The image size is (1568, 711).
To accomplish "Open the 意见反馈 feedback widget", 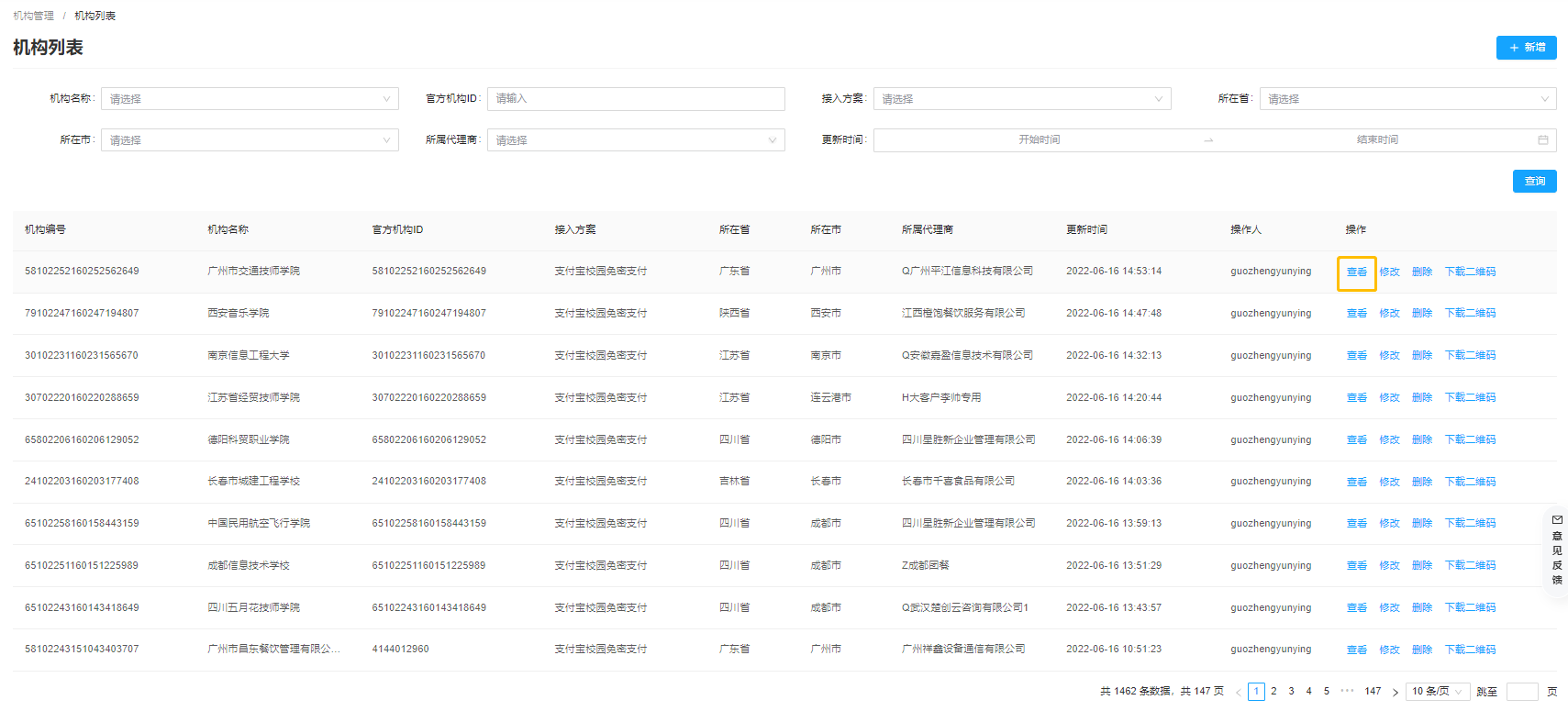I will coord(1557,550).
